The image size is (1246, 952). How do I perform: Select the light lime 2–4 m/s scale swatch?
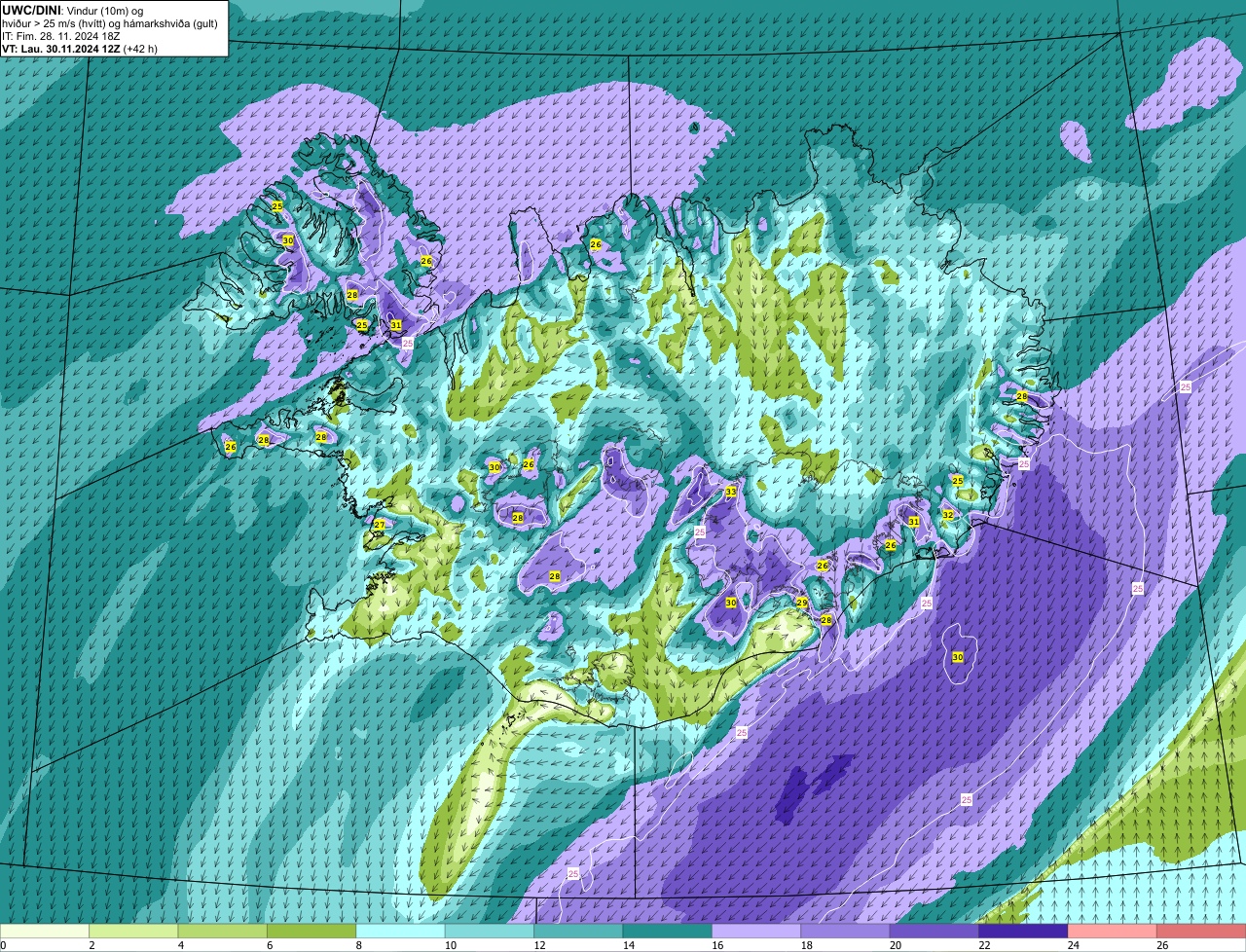(133, 931)
